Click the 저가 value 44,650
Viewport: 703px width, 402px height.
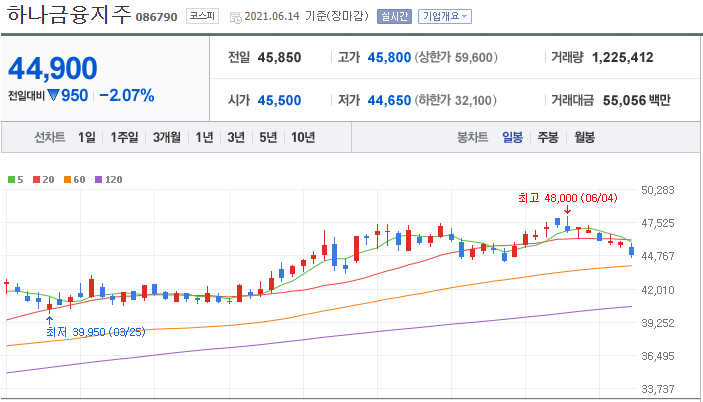[389, 100]
